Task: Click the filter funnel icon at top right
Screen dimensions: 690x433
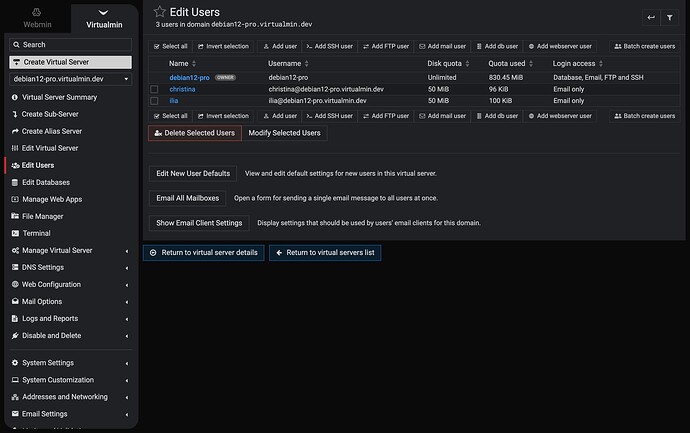Action: pos(669,18)
